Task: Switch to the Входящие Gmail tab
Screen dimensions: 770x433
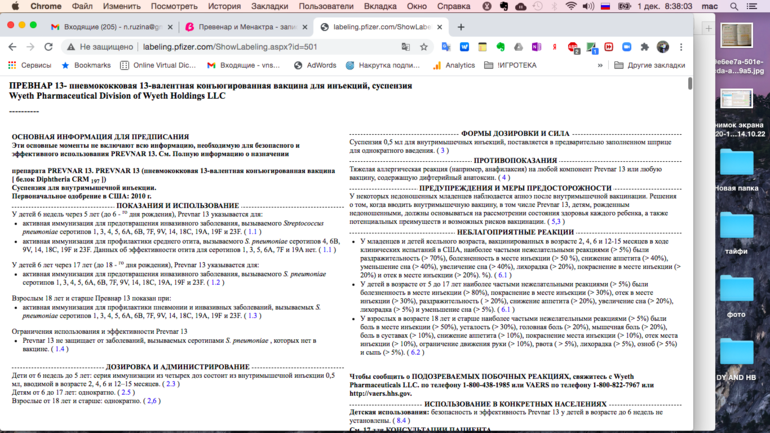Action: [x=107, y=27]
